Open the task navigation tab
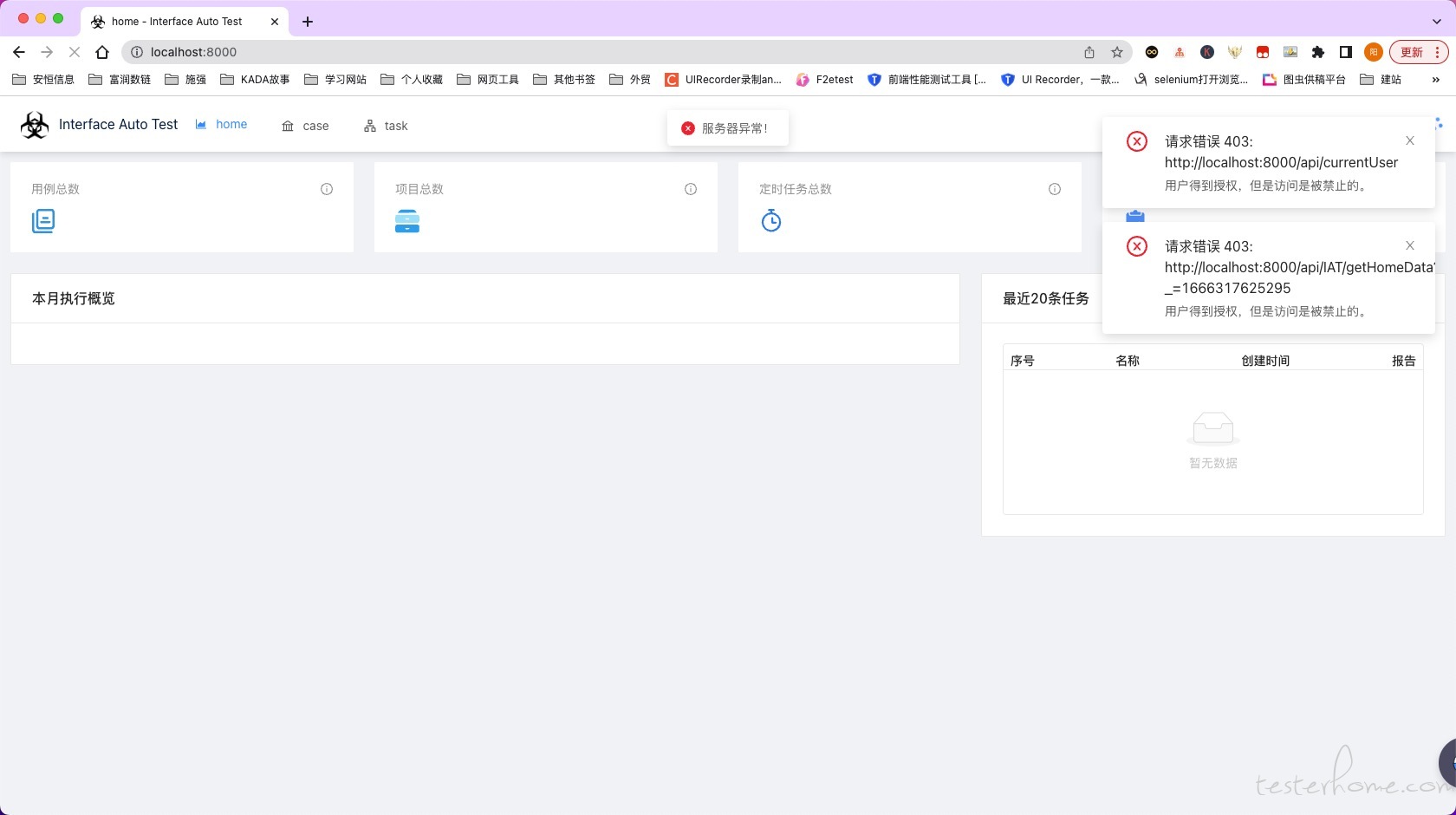This screenshot has height=815, width=1456. 386,126
